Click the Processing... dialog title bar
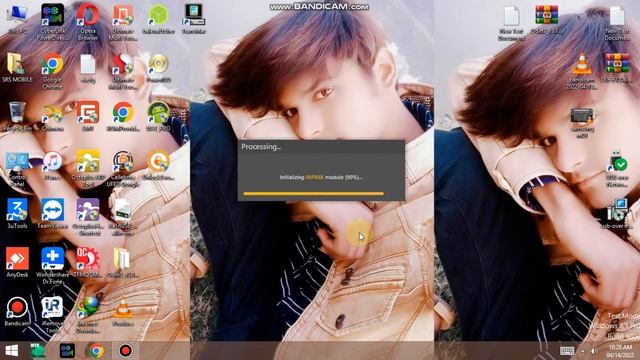Screen dimensions: 640x360 (321, 147)
